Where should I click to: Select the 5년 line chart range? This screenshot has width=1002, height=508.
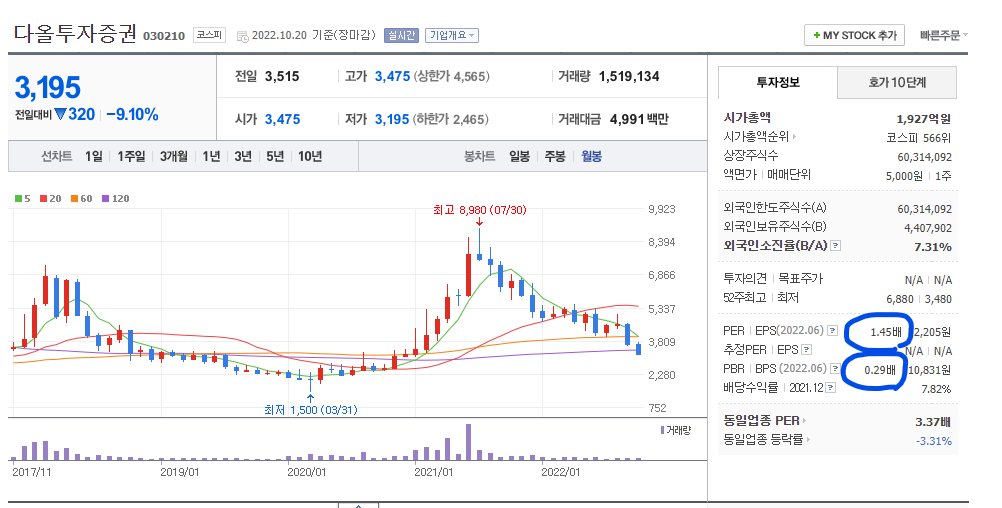coord(275,157)
